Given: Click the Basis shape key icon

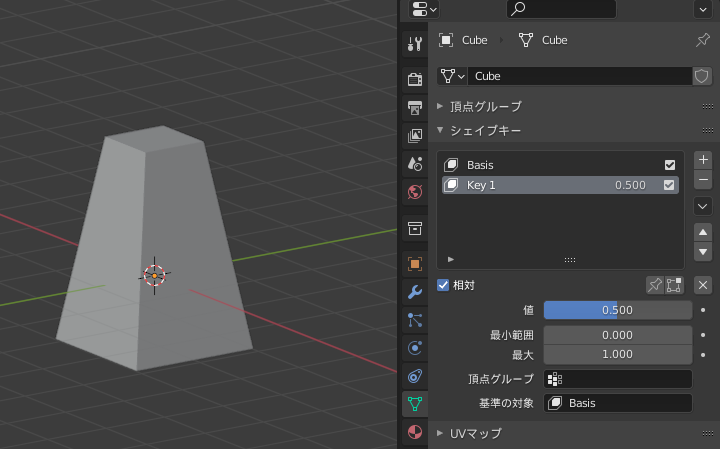Looking at the screenshot, I should (x=451, y=165).
